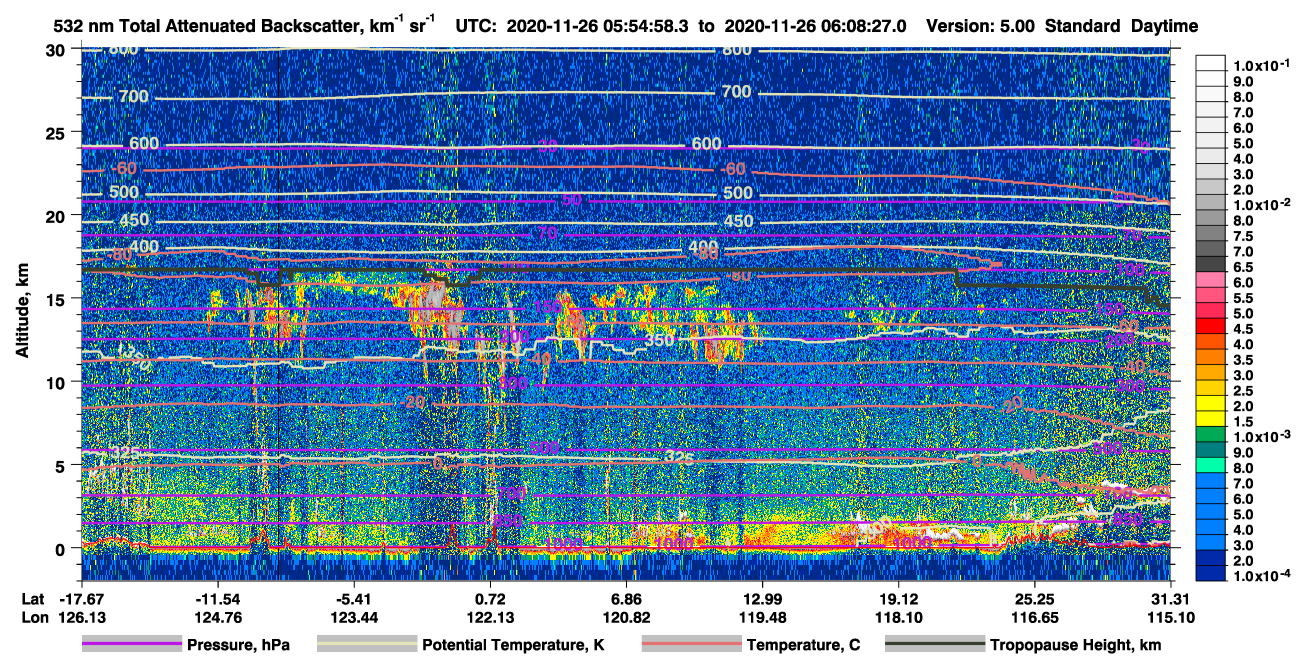This screenshot has width=1300, height=667.
Task: Click latitude value '-5.41'
Action: (353, 599)
